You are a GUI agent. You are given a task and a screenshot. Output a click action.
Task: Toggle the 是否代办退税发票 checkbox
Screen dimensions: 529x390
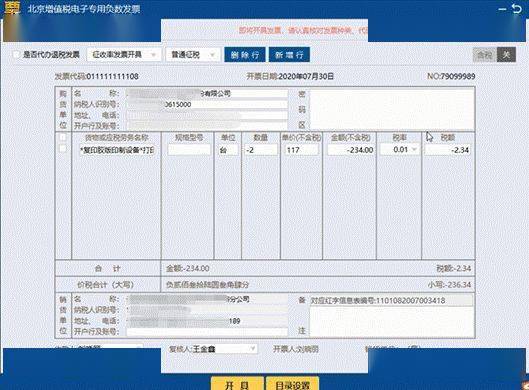click(16, 54)
